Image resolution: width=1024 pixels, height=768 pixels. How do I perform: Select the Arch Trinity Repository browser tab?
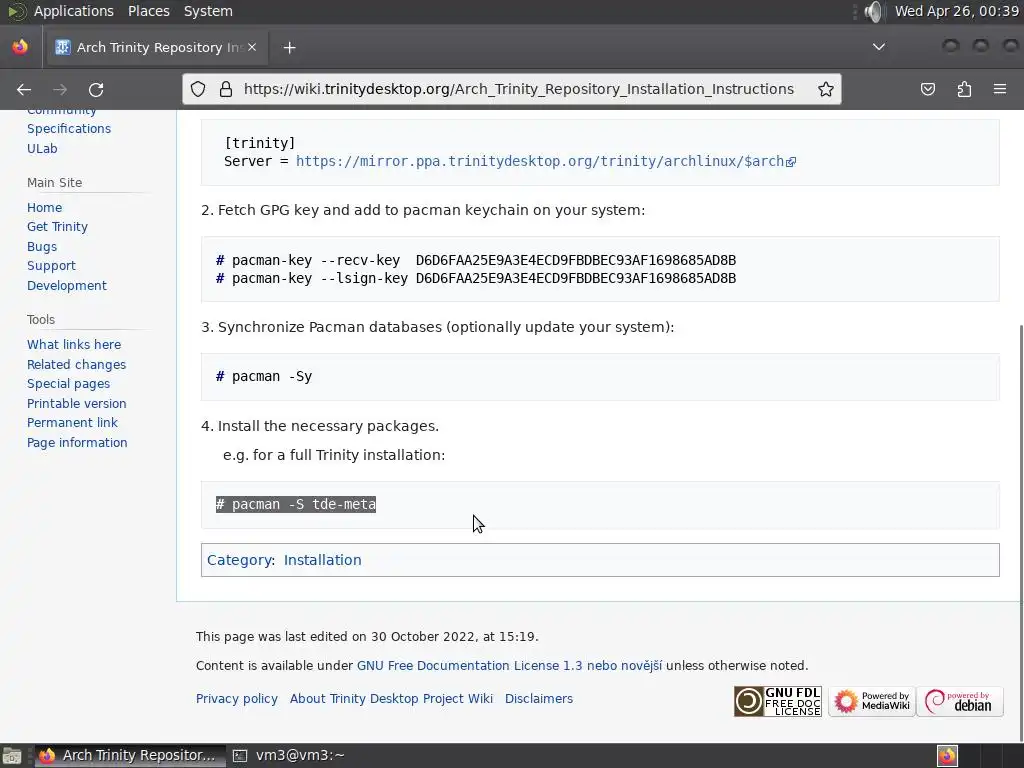click(155, 47)
